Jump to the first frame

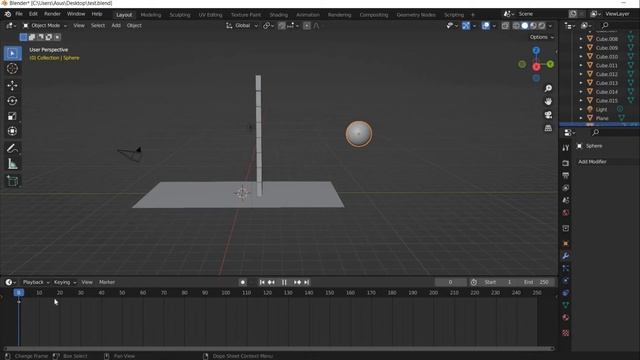pos(262,282)
